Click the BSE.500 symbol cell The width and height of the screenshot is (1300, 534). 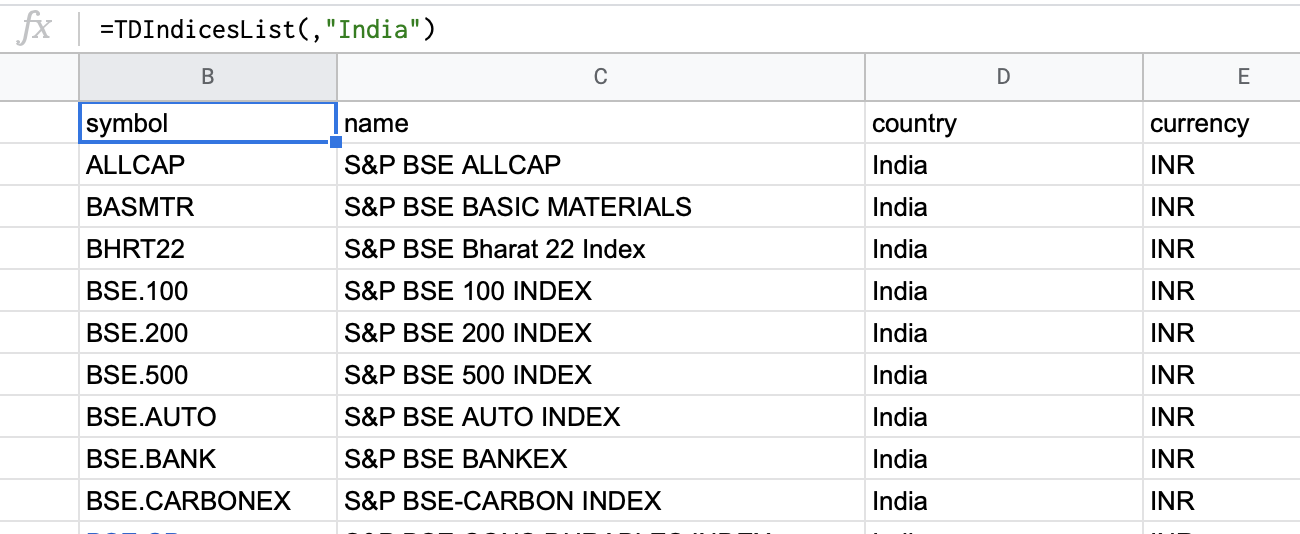(x=208, y=375)
